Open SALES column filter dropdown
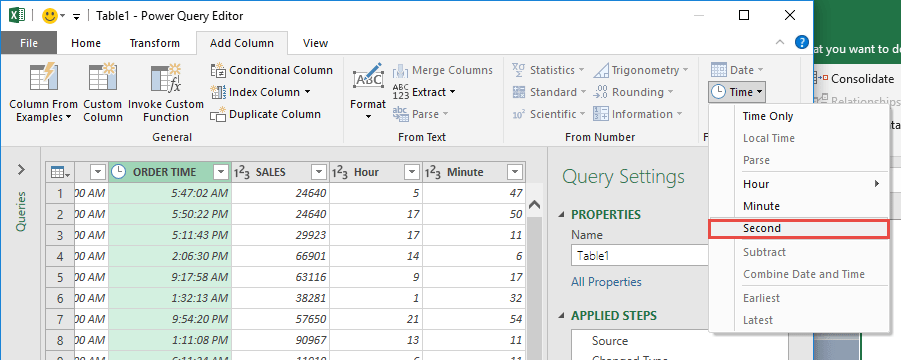901x360 pixels. (x=319, y=172)
